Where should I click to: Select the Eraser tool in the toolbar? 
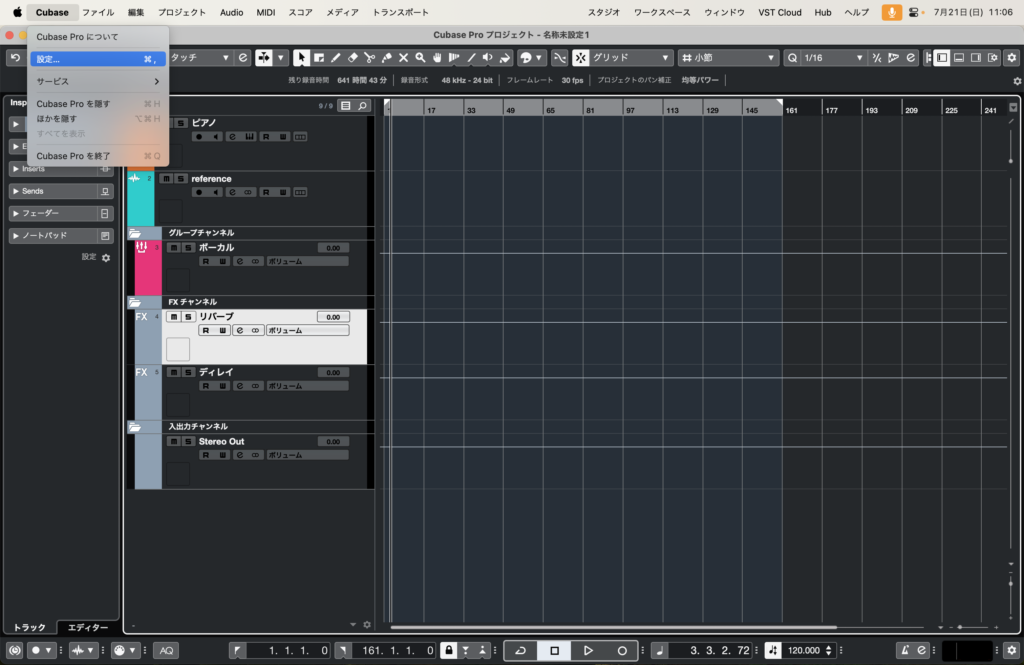[352, 58]
